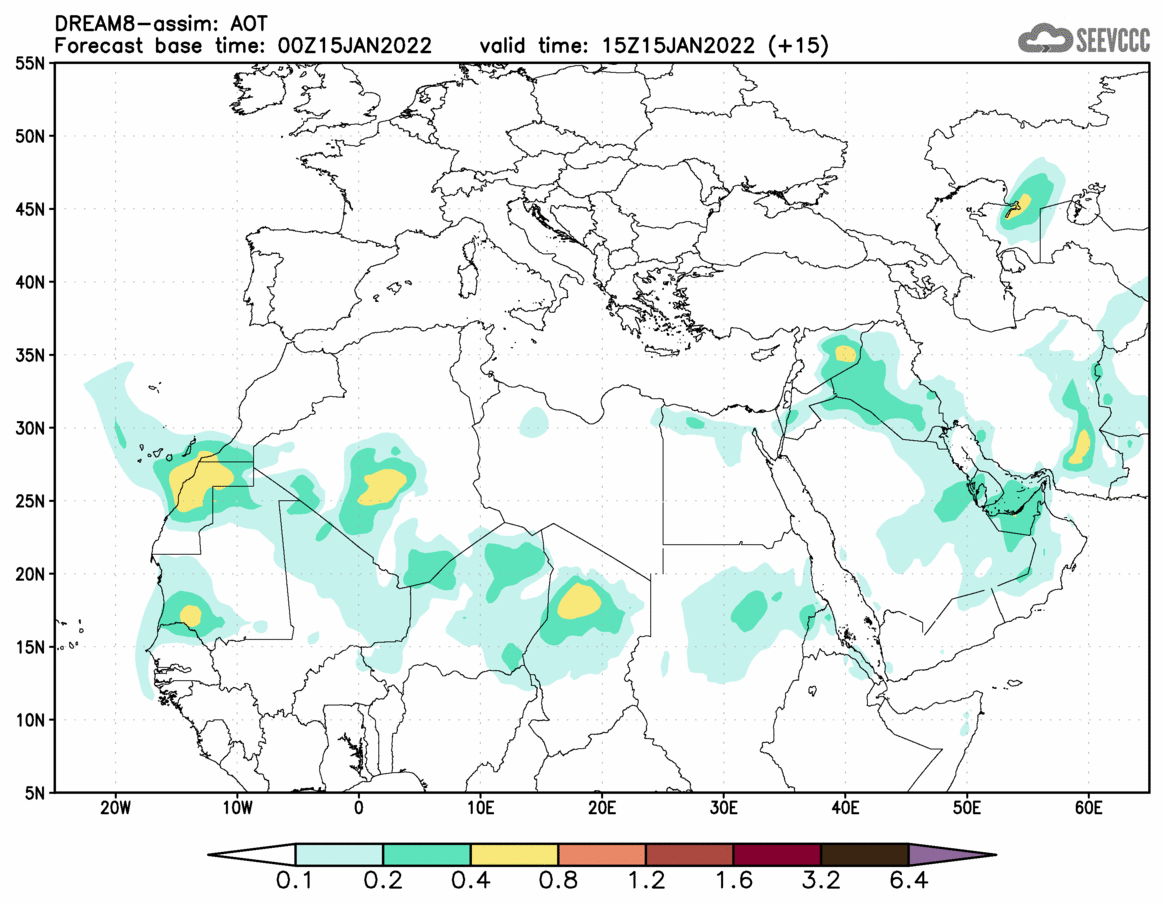Click the '25N' latitude label
The height and width of the screenshot is (905, 1165).
point(30,501)
